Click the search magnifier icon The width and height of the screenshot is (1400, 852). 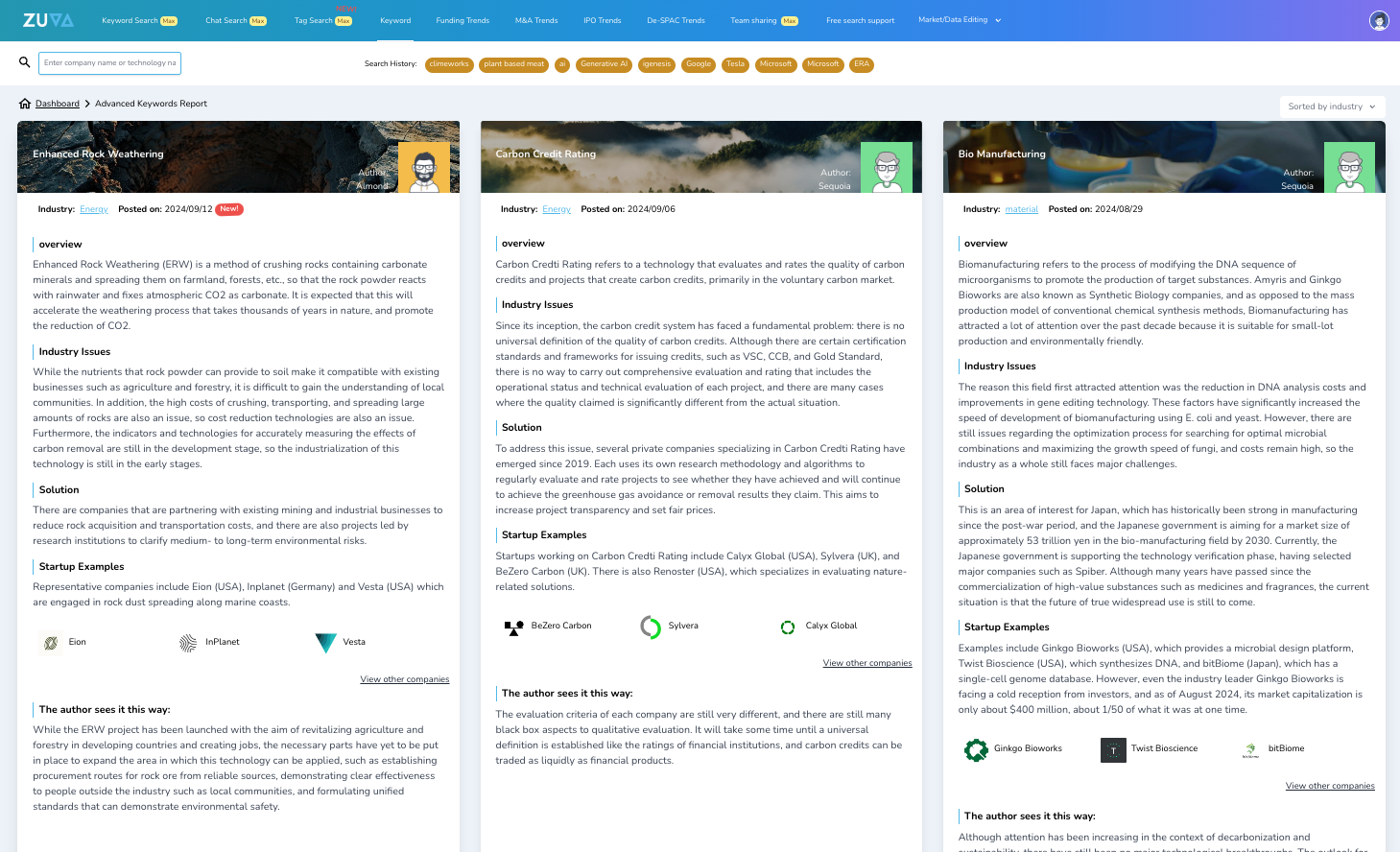coord(25,62)
